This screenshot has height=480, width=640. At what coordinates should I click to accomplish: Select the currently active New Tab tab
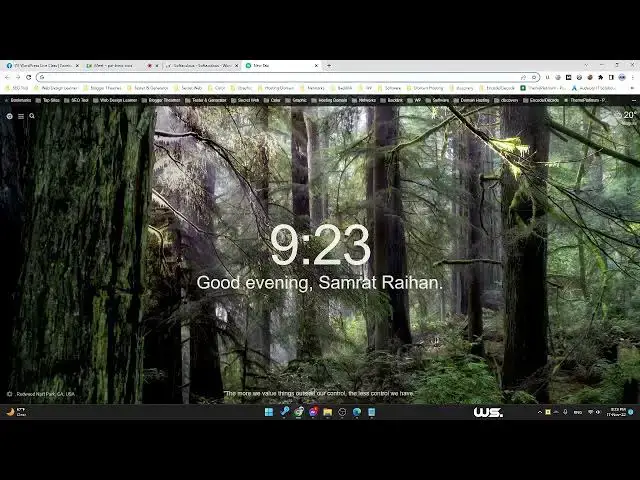click(282, 65)
